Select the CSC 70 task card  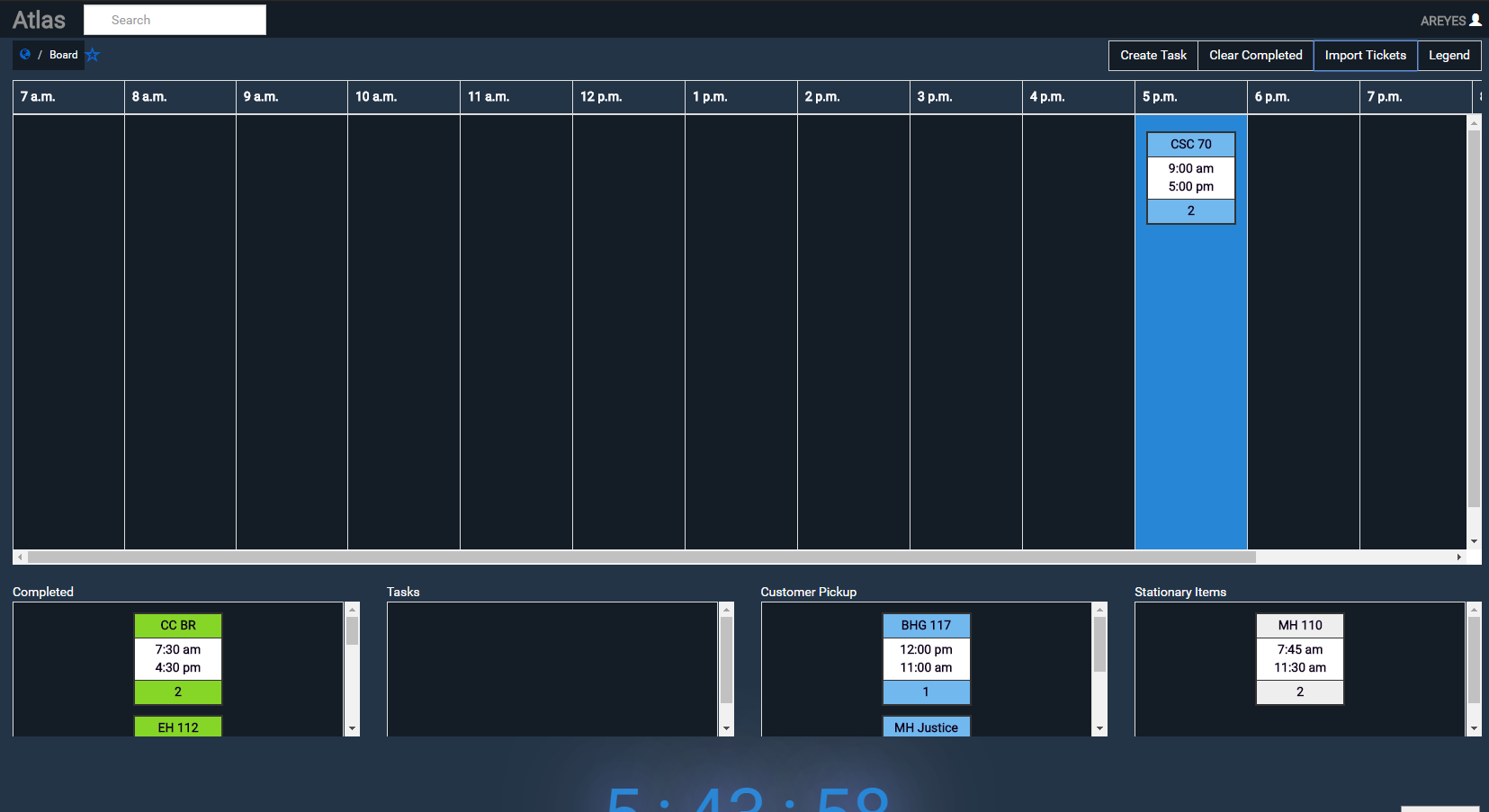point(1191,177)
